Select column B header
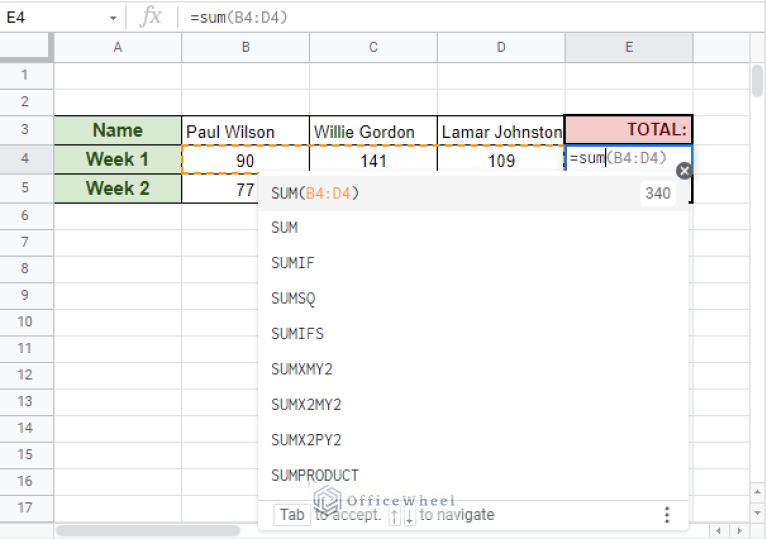This screenshot has width=767, height=539. (245, 47)
